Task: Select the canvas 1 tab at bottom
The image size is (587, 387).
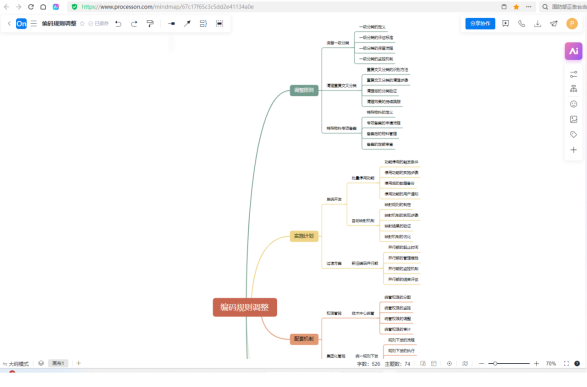Action: [x=58, y=363]
